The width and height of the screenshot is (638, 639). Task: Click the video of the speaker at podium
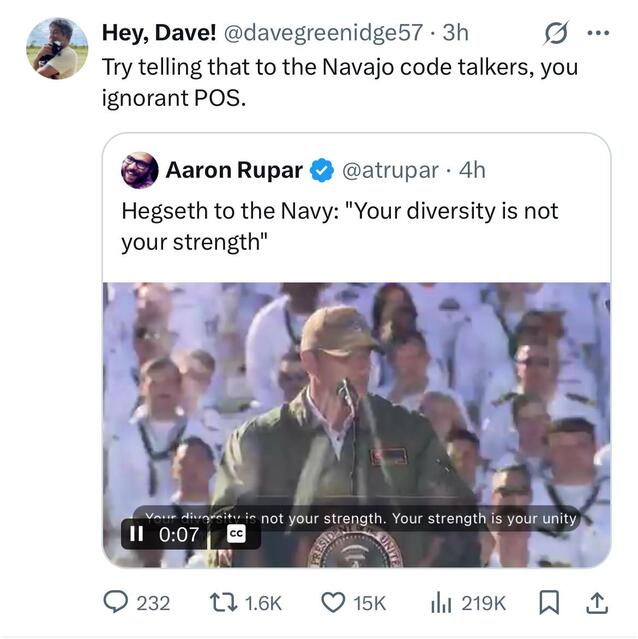click(356, 410)
